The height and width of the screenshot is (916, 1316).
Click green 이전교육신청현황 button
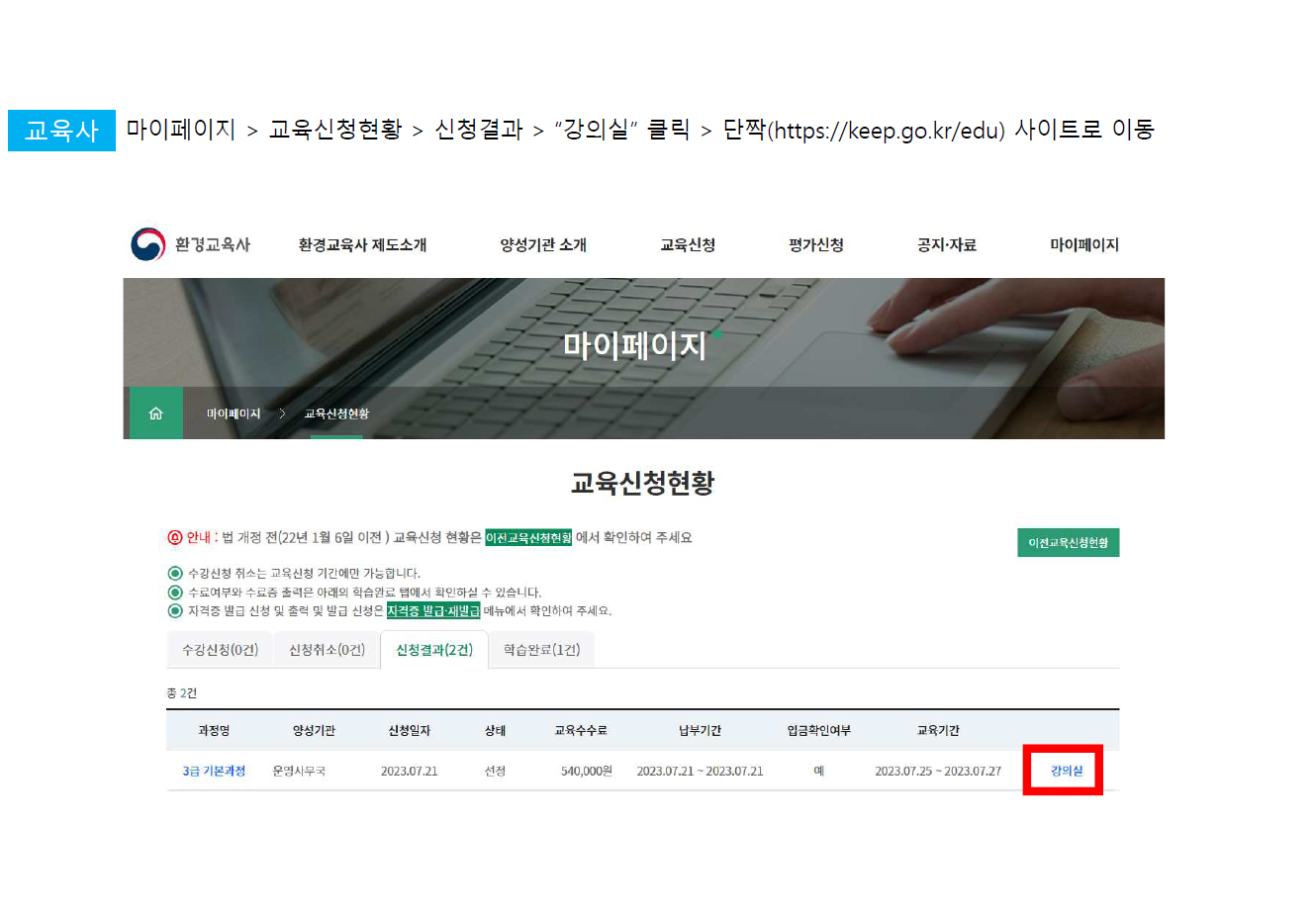[1069, 542]
